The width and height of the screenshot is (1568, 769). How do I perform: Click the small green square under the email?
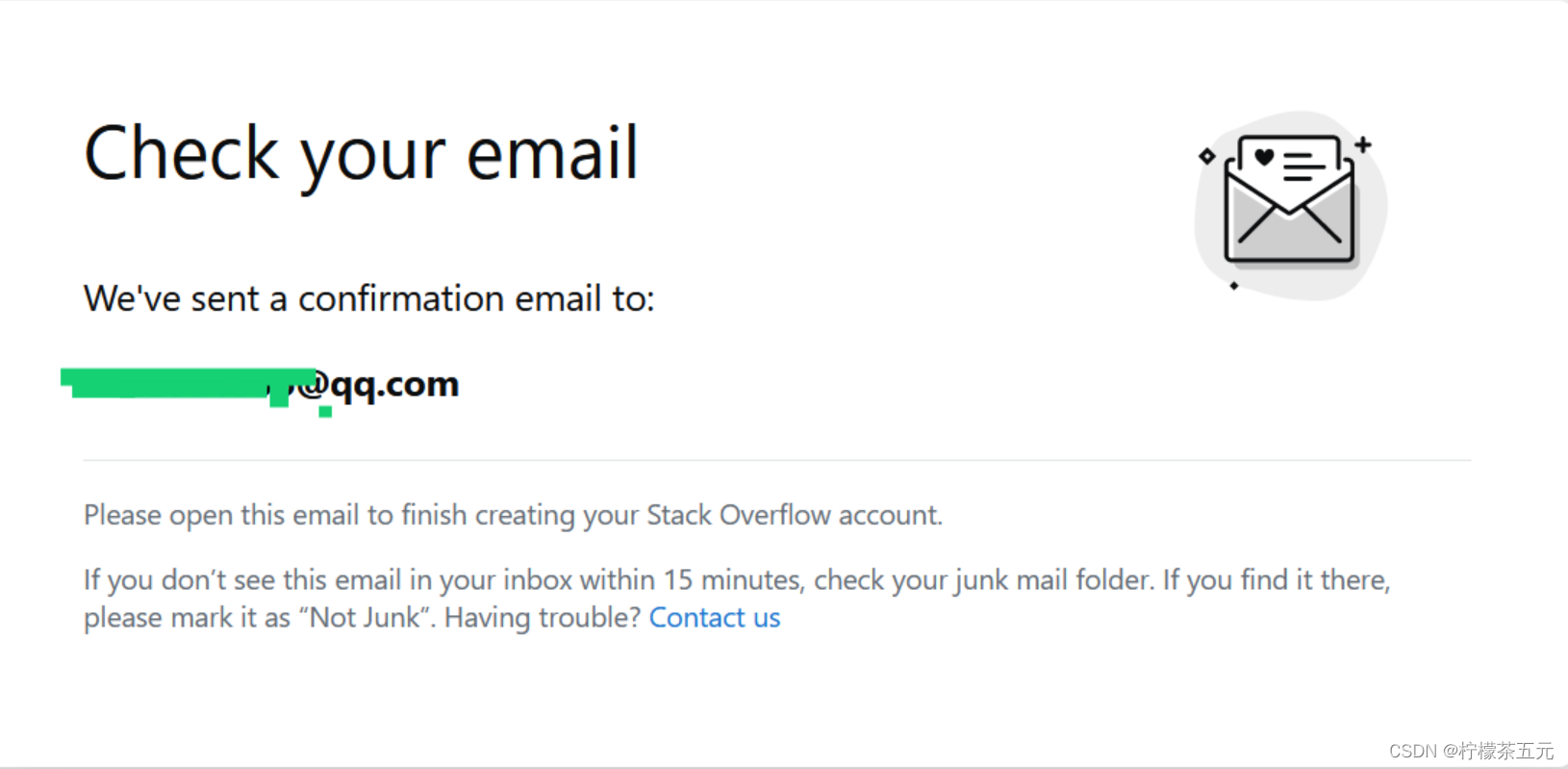pos(323,414)
